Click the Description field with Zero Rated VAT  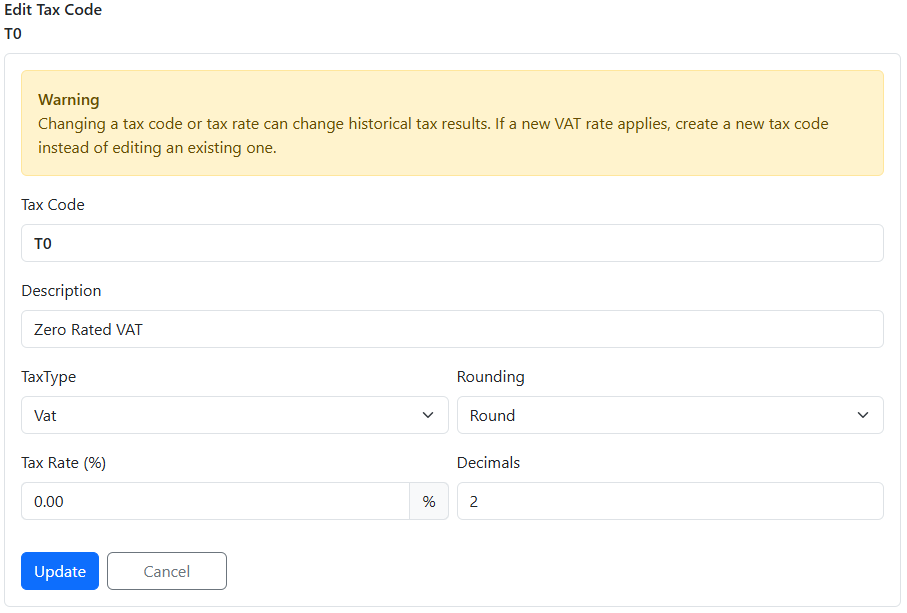pyautogui.click(x=452, y=329)
